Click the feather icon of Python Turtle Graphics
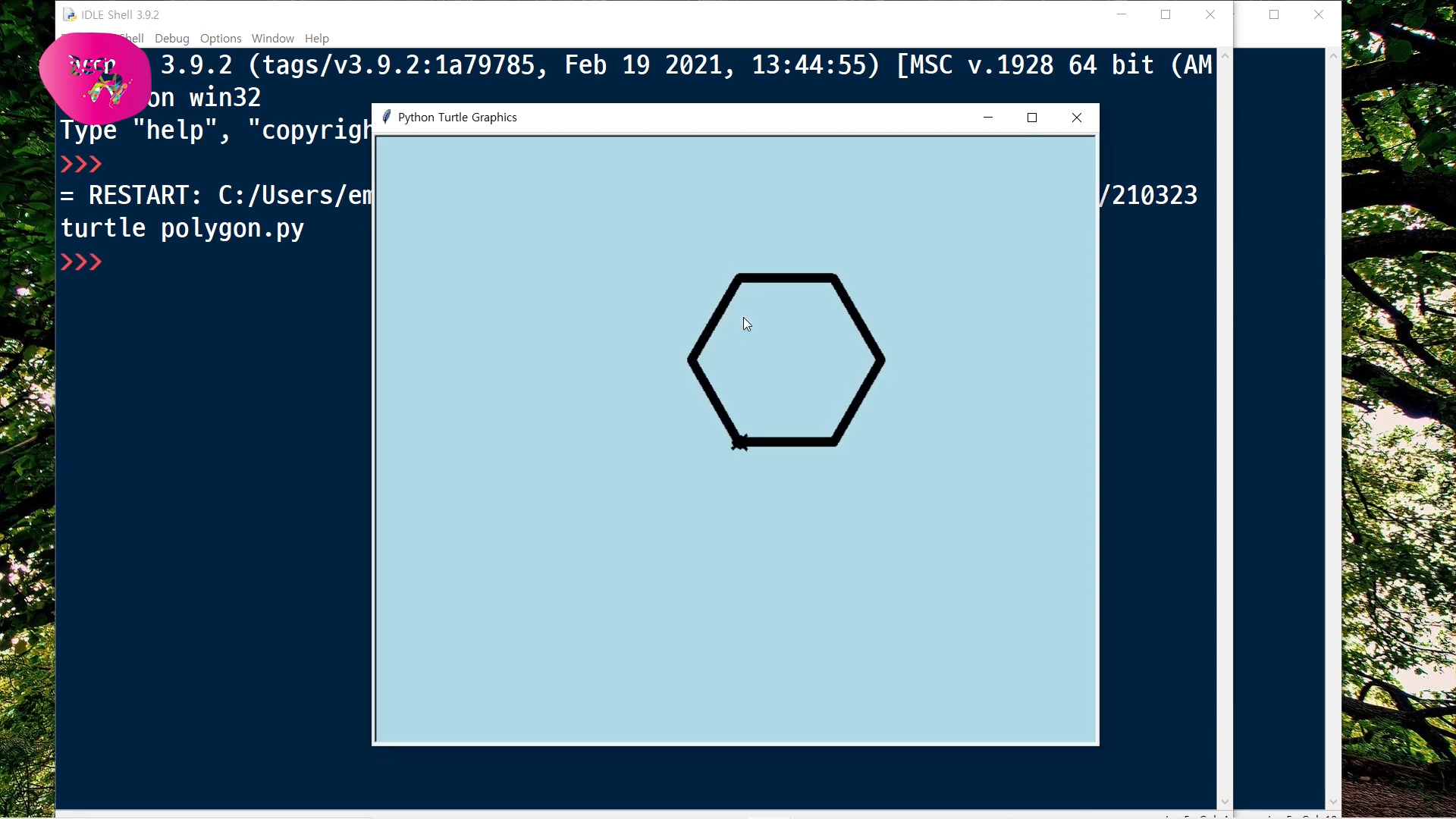 click(387, 117)
